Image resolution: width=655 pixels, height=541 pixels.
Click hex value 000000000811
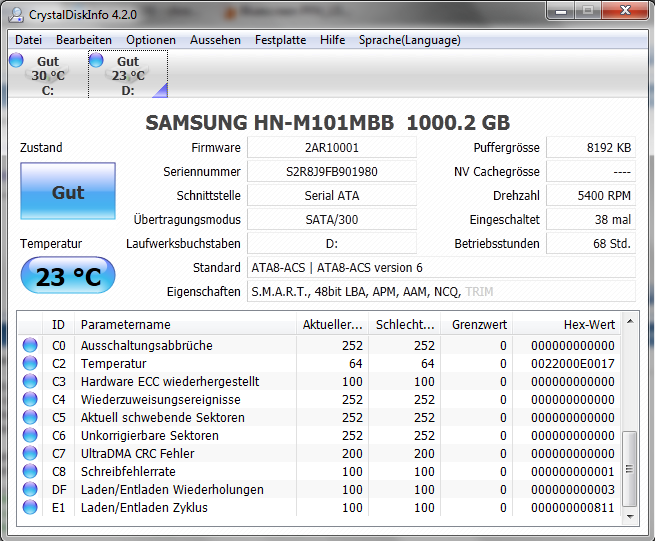tap(573, 507)
